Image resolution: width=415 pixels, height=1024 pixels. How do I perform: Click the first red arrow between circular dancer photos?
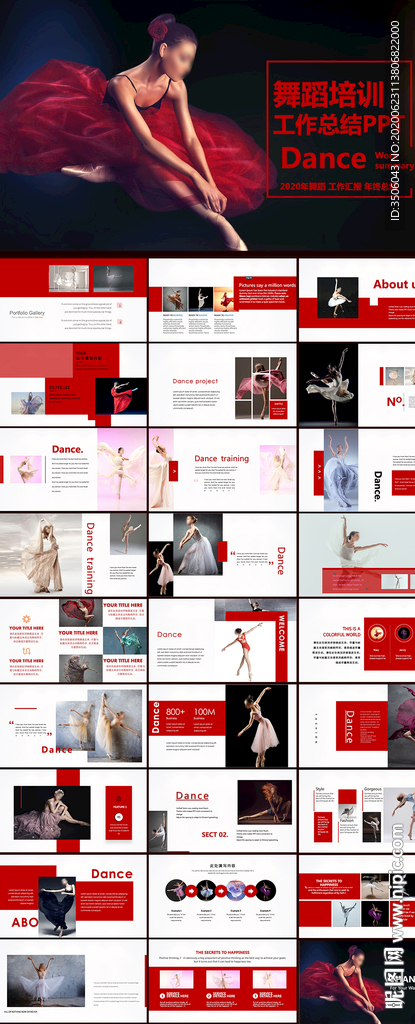coord(191,889)
